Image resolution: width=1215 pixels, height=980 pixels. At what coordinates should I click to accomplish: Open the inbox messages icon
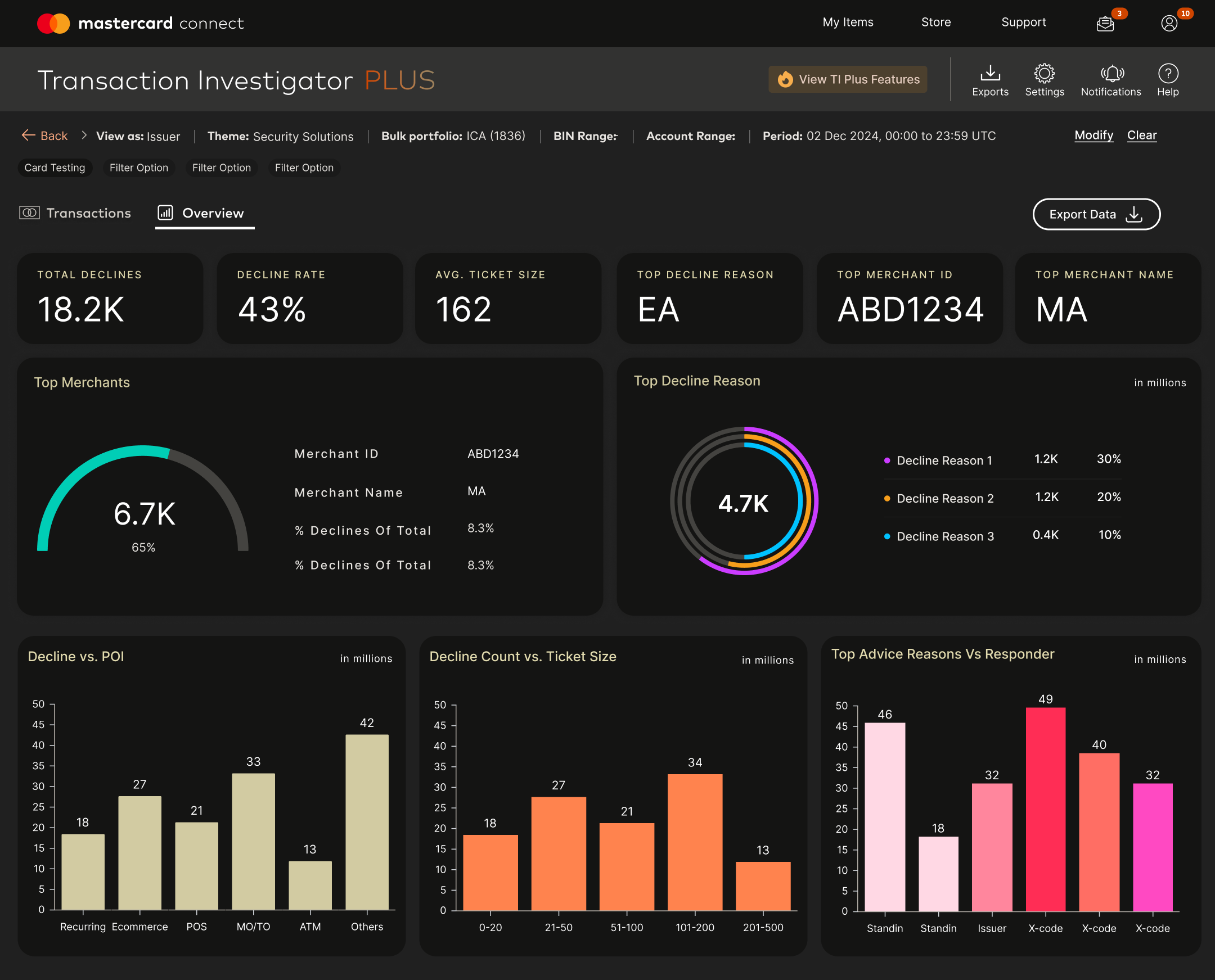pos(1105,24)
